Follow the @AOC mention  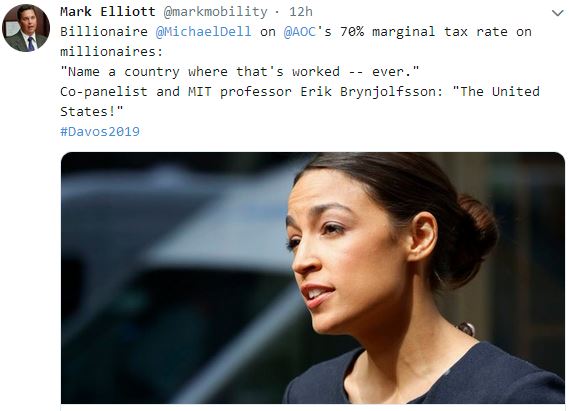click(300, 32)
